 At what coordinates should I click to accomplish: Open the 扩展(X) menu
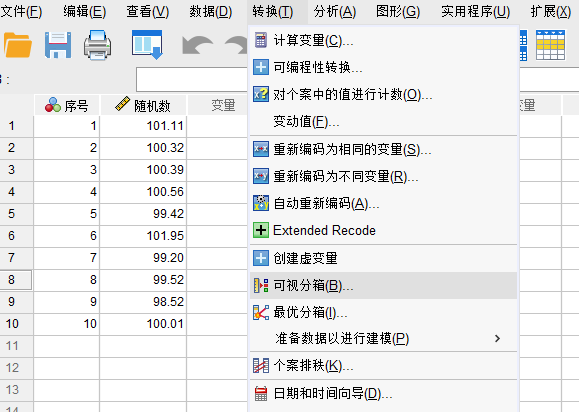pos(551,12)
